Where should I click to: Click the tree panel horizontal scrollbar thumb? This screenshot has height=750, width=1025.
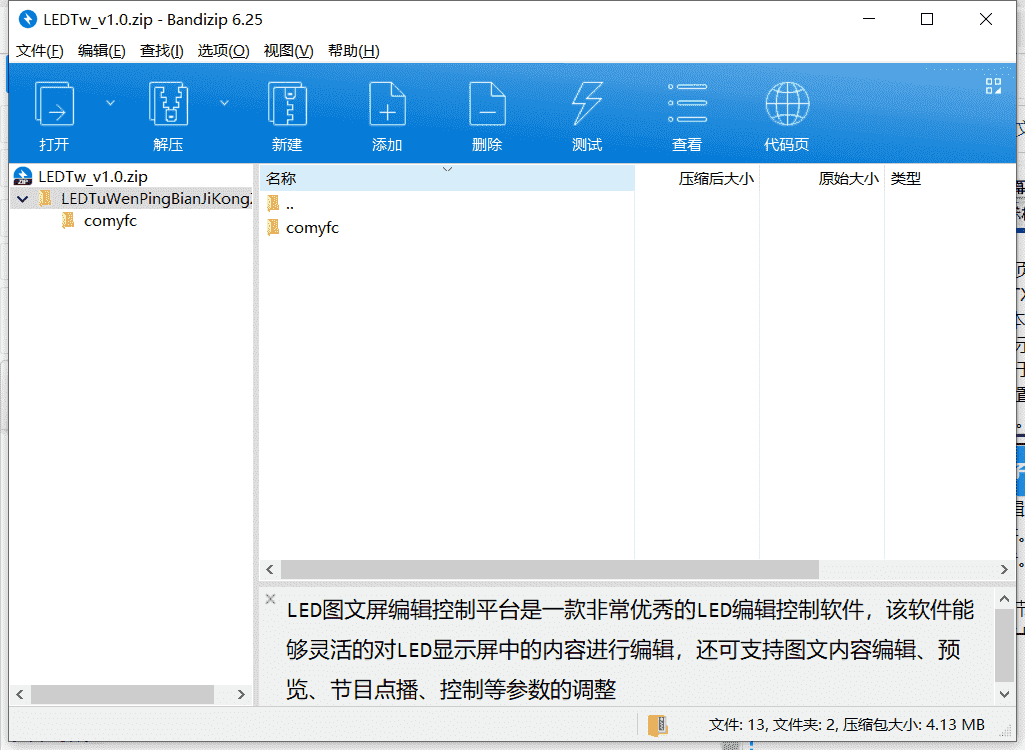pos(122,694)
